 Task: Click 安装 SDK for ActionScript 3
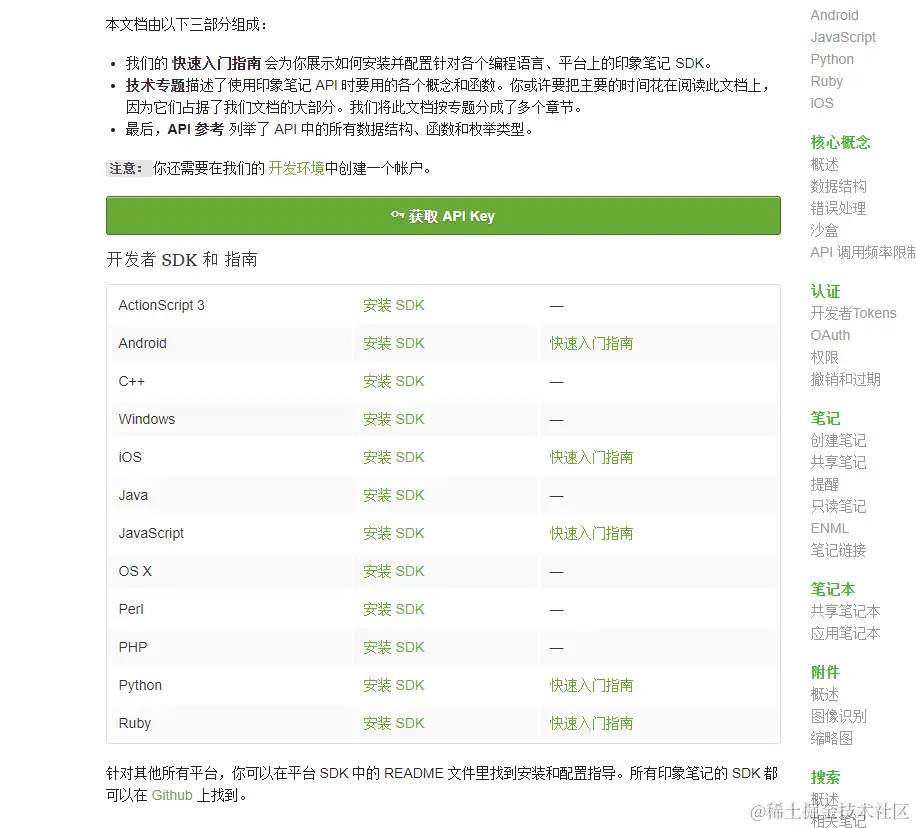coord(393,305)
